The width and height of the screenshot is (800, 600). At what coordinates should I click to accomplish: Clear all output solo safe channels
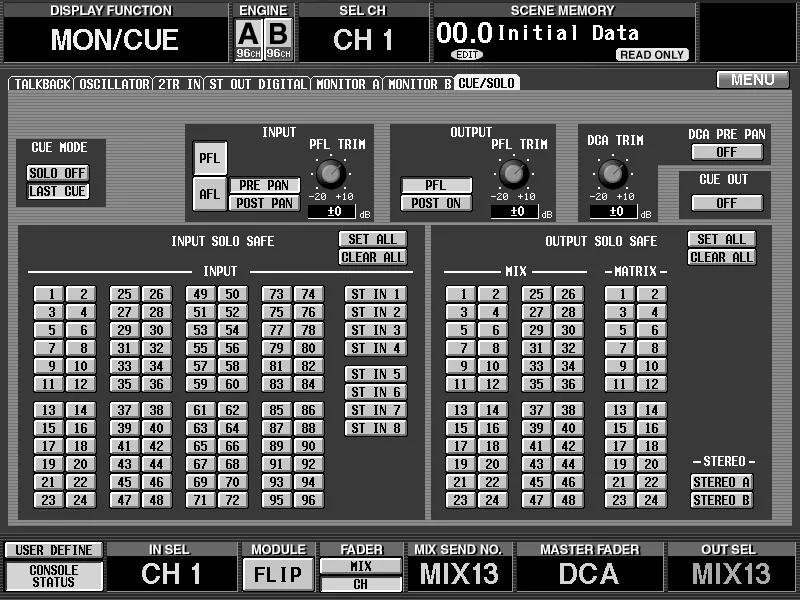click(x=721, y=257)
